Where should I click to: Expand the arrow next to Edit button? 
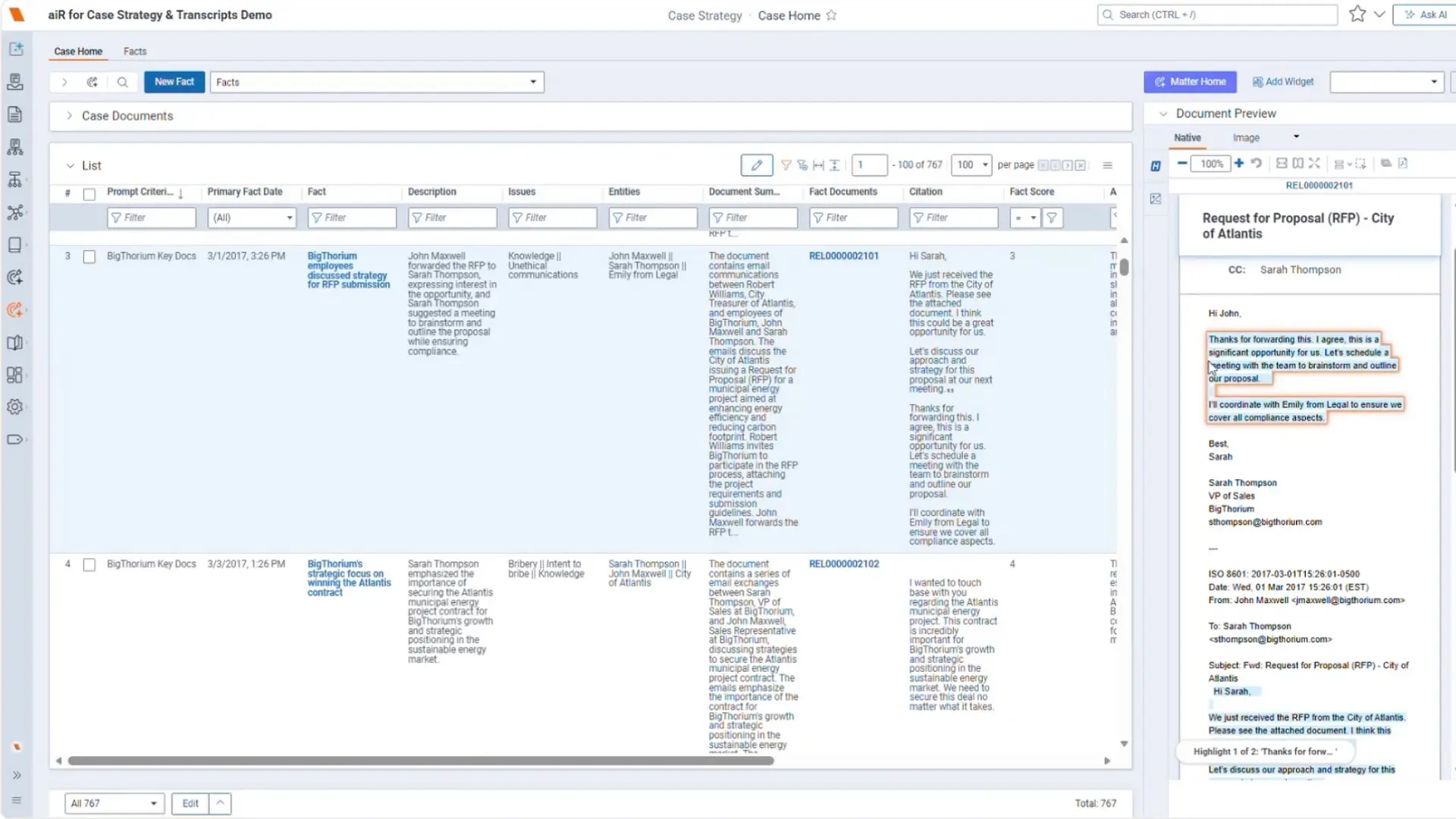220,803
